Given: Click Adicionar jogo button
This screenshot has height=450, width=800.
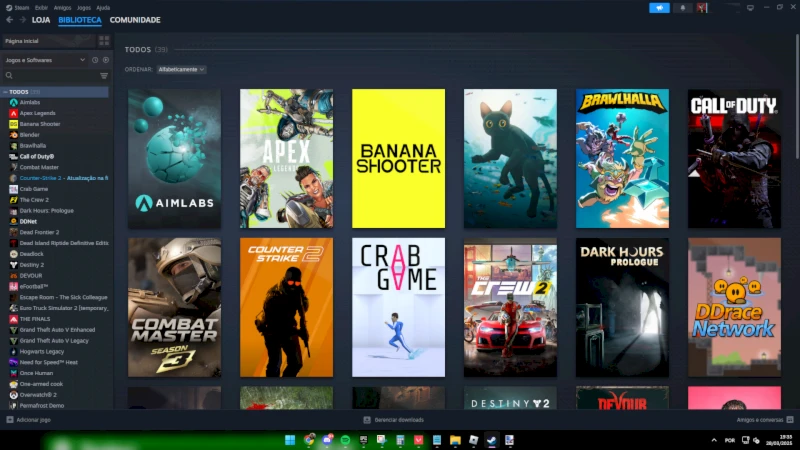Looking at the screenshot, I should point(28,420).
